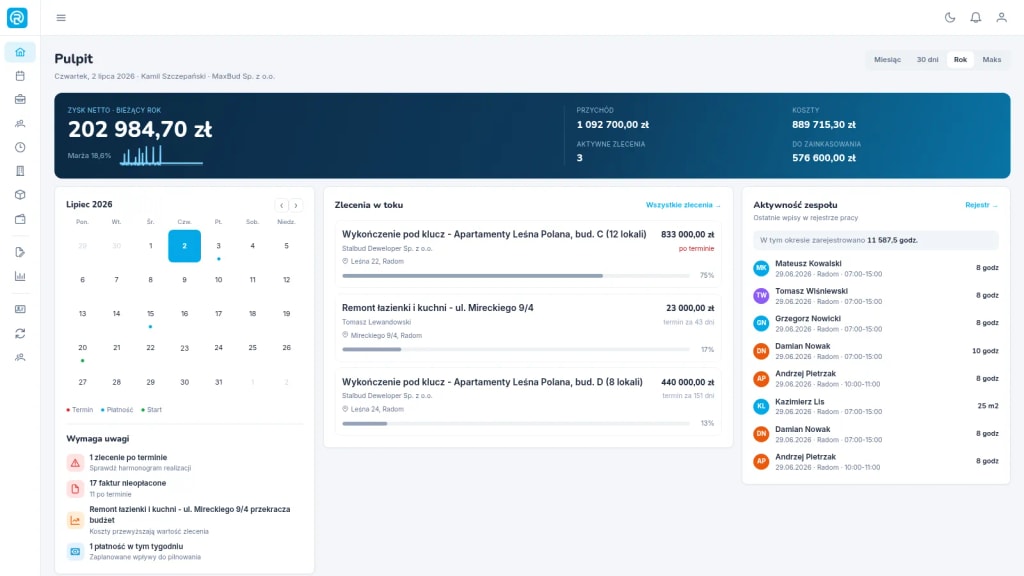Open Leśna Polana bud. C order
The image size is (1024, 576).
point(528,254)
